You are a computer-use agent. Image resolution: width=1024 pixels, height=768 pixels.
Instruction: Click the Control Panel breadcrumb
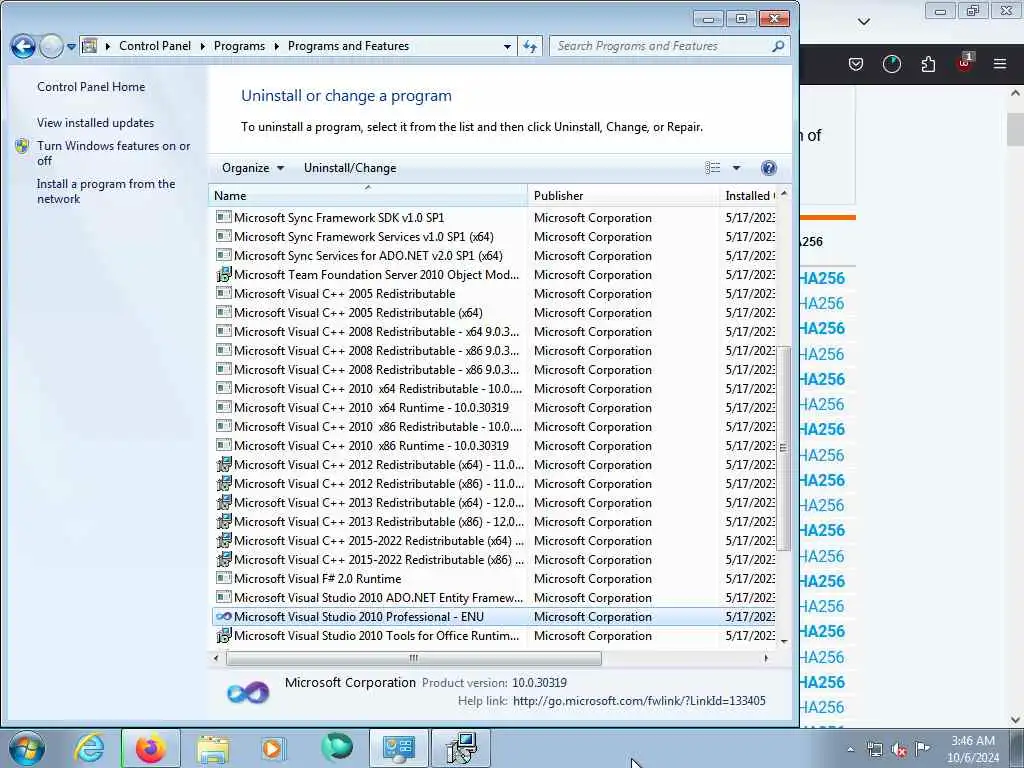pos(155,46)
